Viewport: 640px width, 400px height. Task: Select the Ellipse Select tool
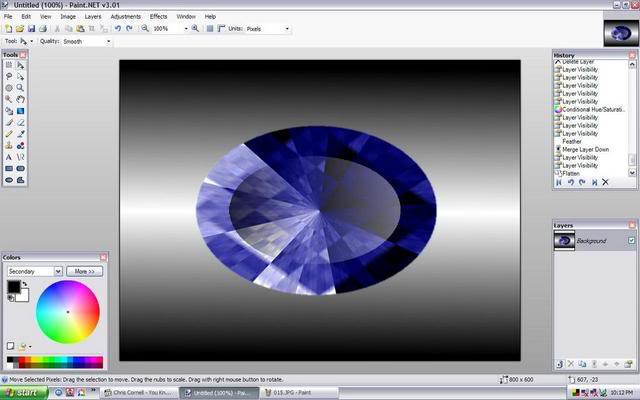9,88
